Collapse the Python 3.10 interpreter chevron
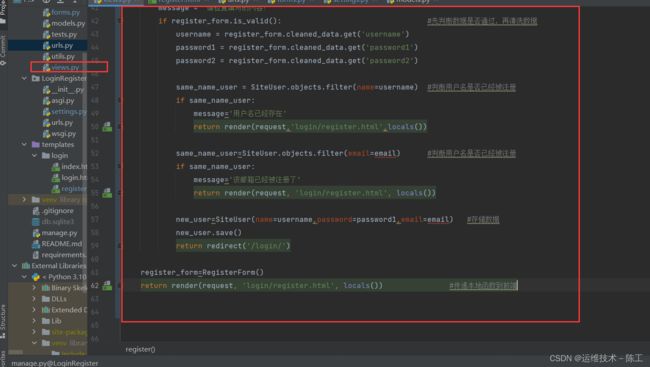650x367 pixels. [24, 277]
